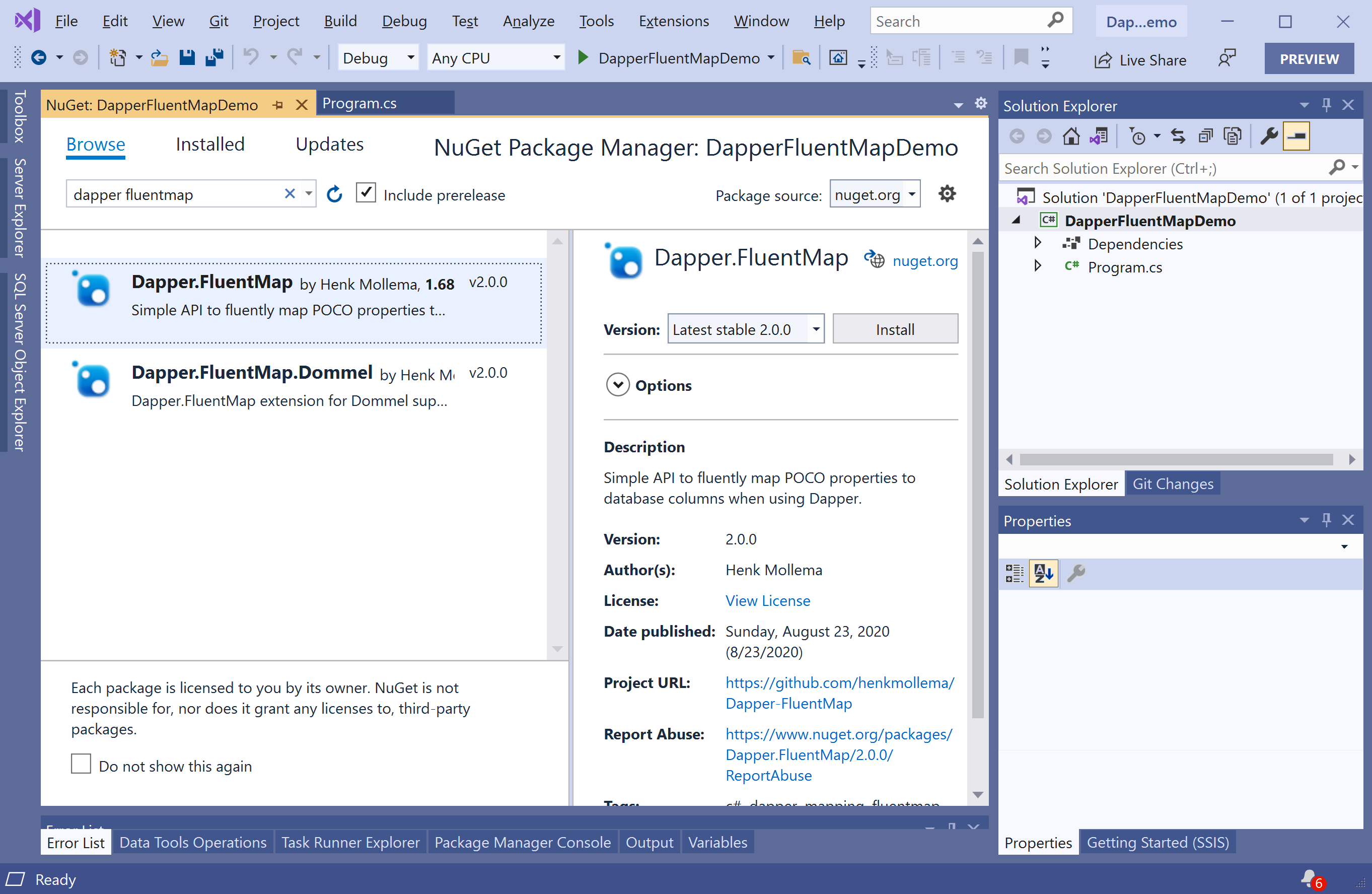Toggle Preview Selected Items in Solution Explorer
1372x894 pixels.
1296,136
